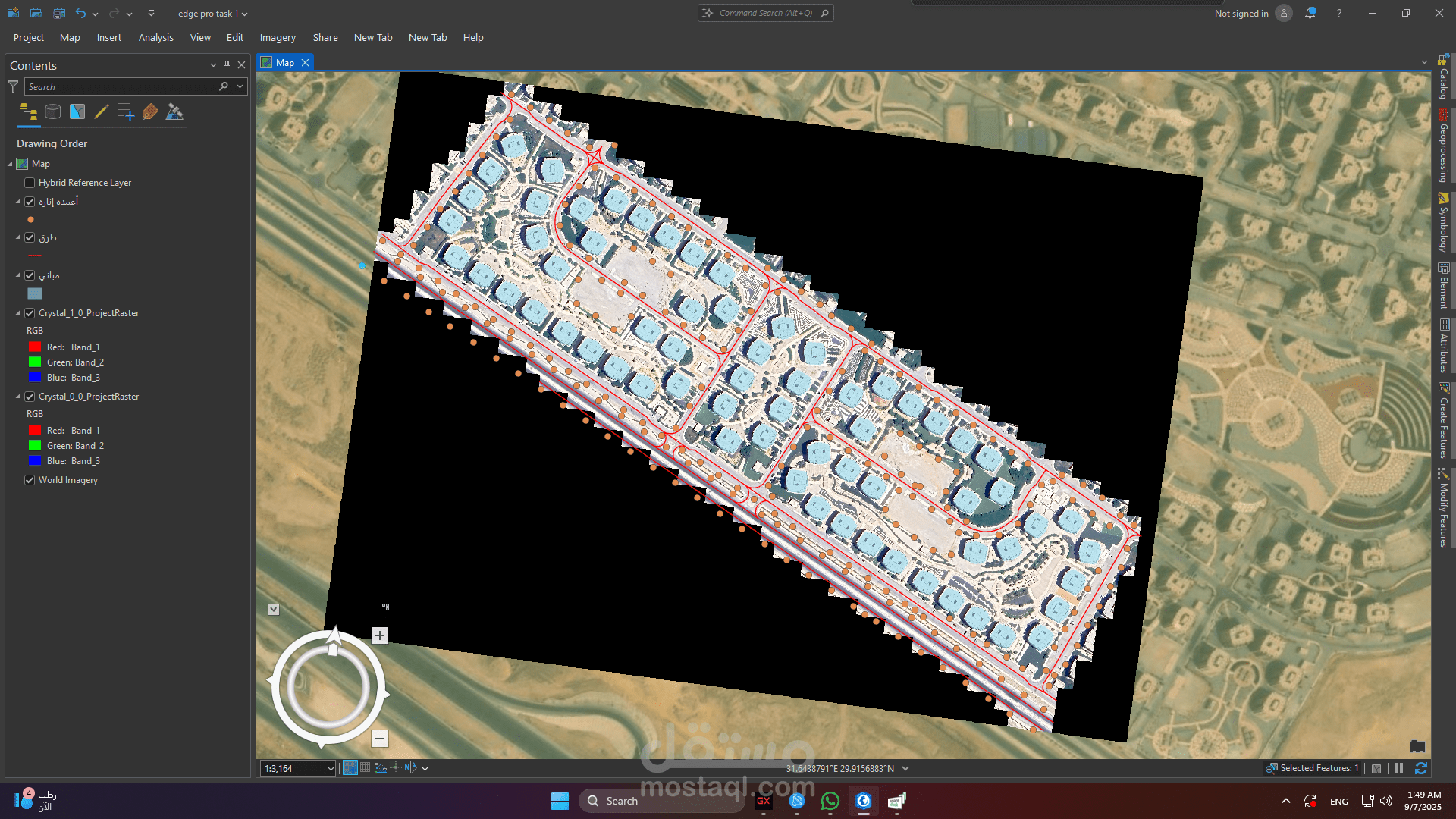Open the Catalog side pane tab
Viewport: 1456px width, 819px height.
1443,77
